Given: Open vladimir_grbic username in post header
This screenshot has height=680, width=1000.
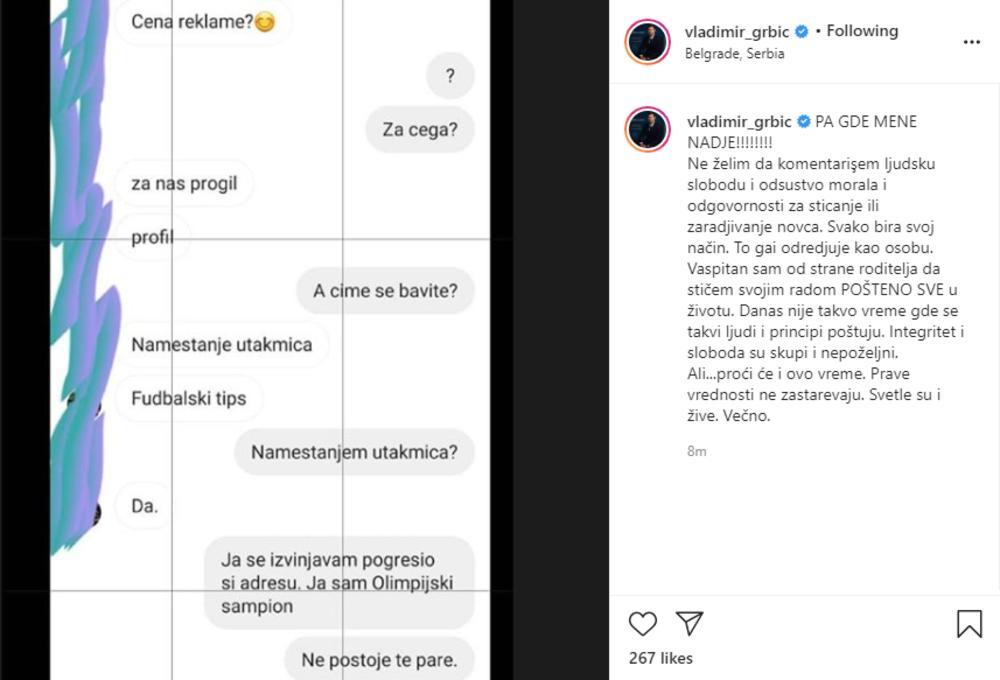Looking at the screenshot, I should (x=737, y=31).
